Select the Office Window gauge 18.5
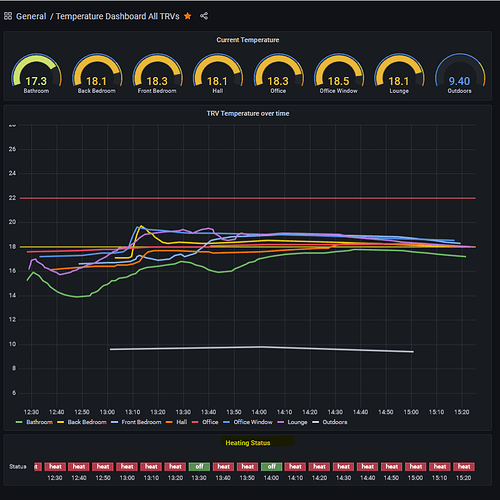 coord(339,74)
